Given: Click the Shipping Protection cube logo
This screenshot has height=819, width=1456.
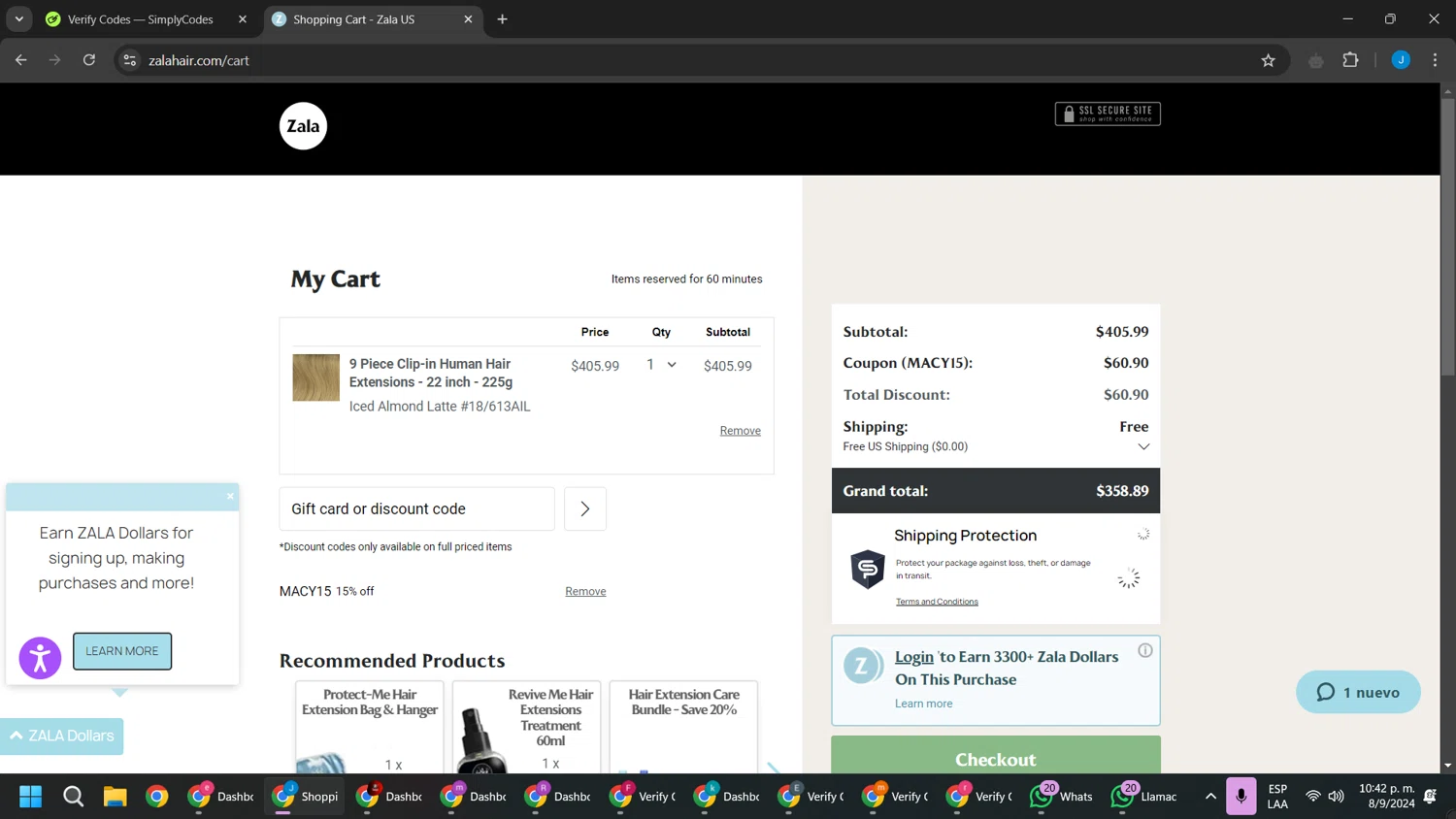Looking at the screenshot, I should [868, 569].
